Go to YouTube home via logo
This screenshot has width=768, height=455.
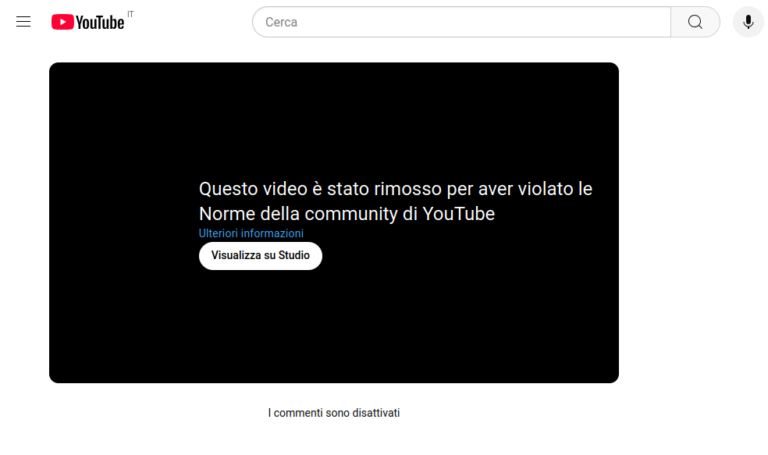tap(88, 22)
